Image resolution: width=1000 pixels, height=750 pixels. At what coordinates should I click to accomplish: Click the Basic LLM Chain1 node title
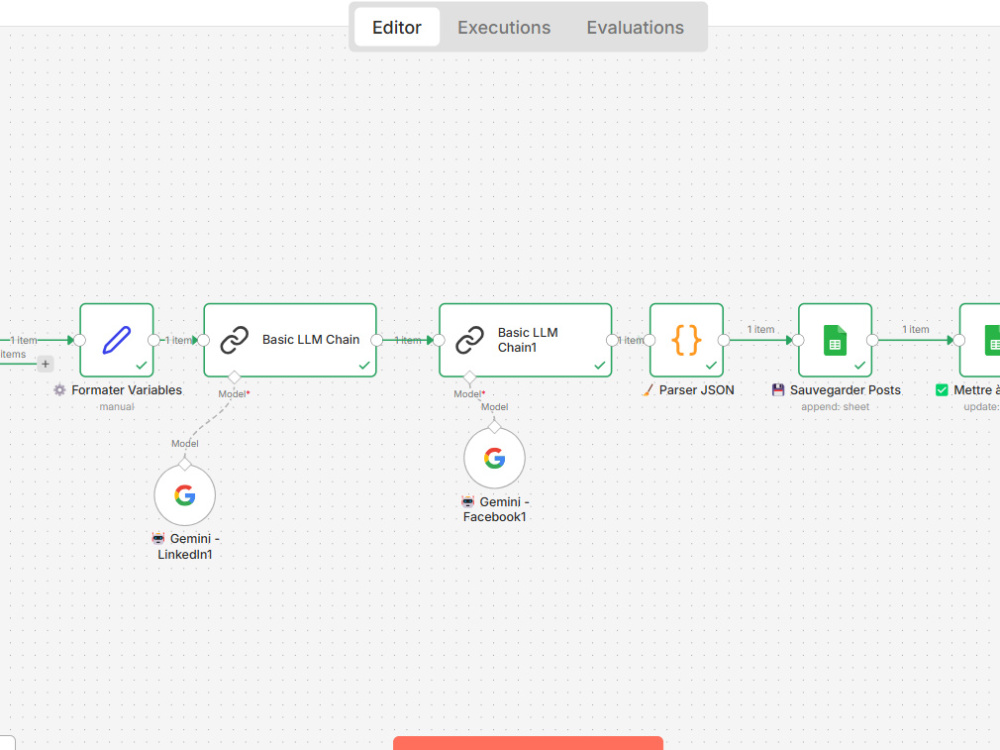[x=527, y=340]
